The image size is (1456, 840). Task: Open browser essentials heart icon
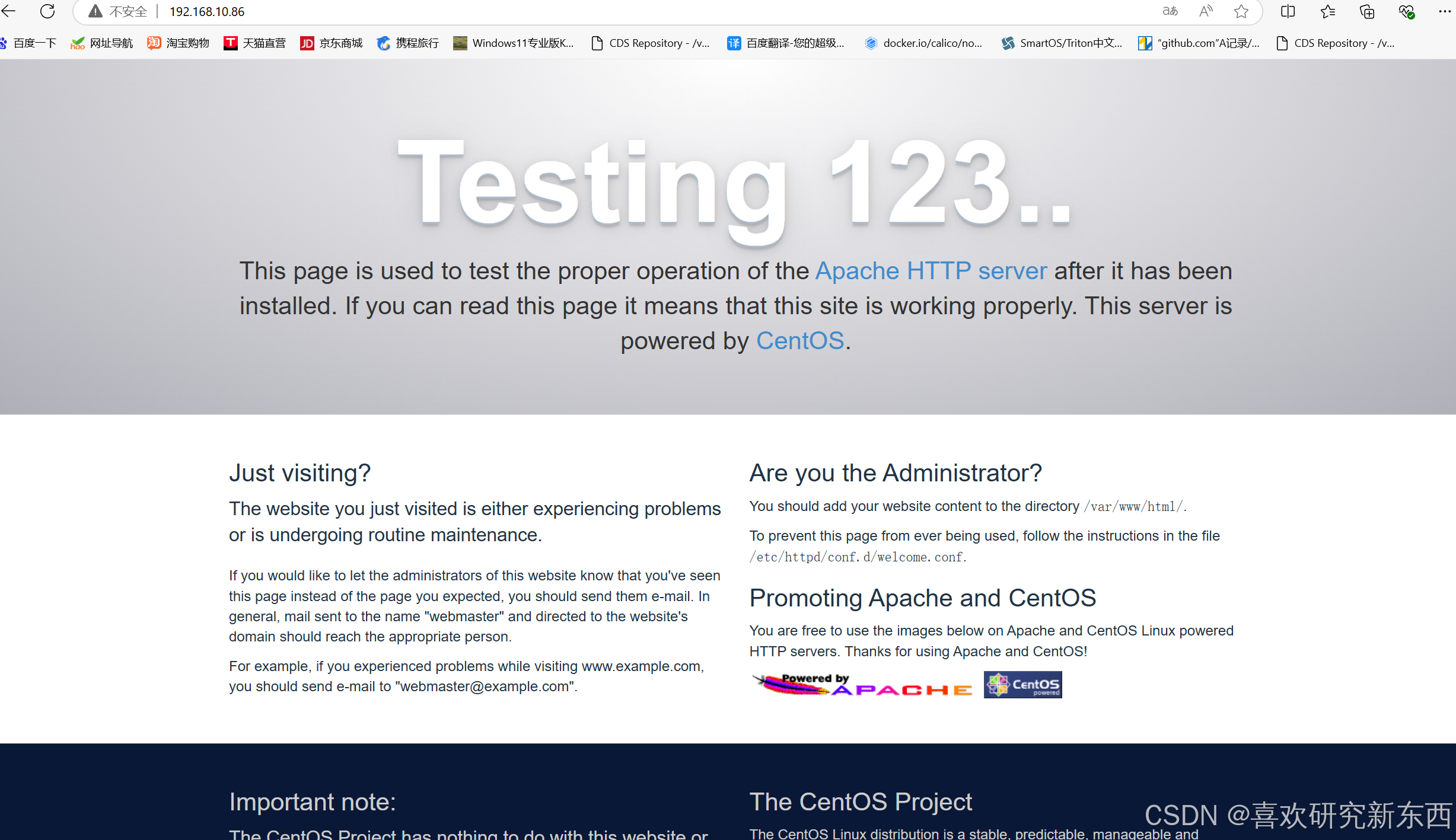point(1407,11)
